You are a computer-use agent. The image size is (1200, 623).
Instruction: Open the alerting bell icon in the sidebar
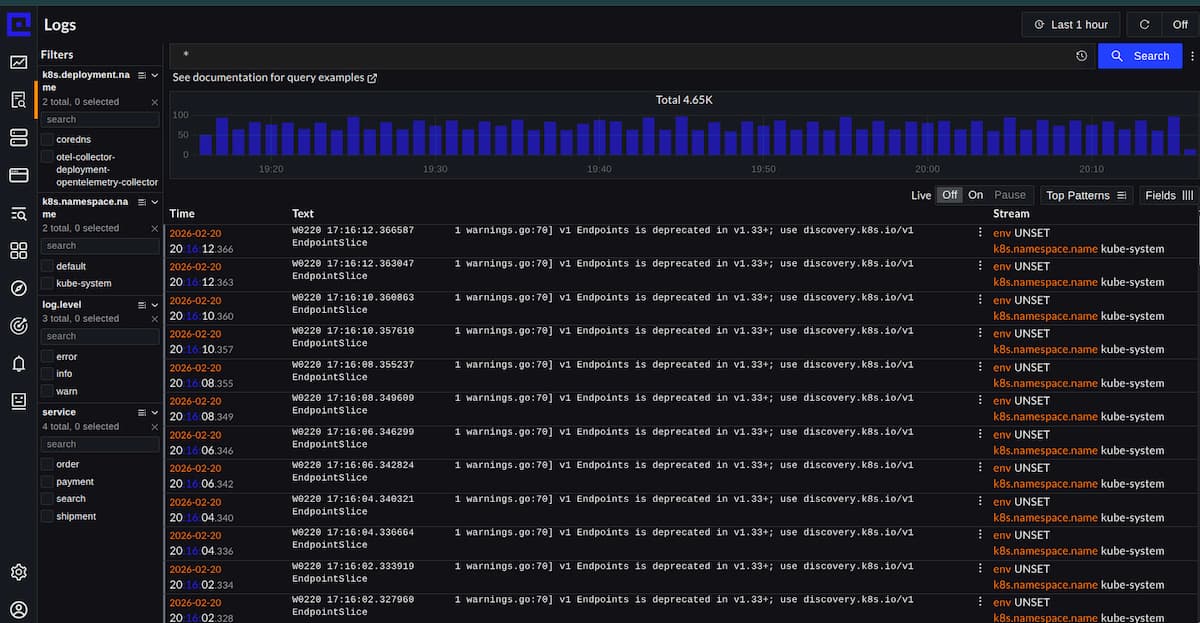click(18, 363)
